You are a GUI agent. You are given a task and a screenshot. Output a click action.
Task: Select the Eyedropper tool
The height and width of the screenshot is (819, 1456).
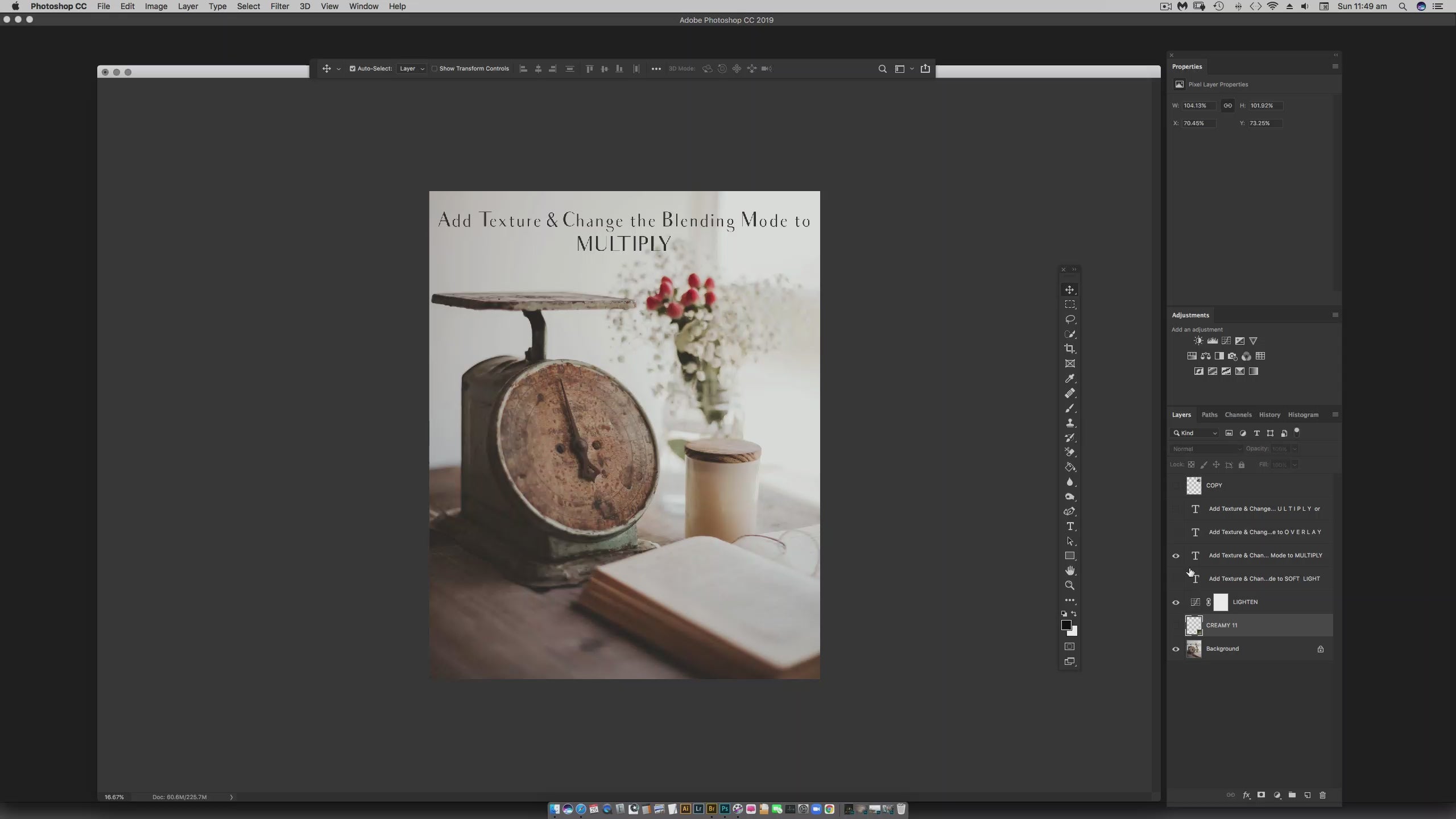pyautogui.click(x=1070, y=378)
